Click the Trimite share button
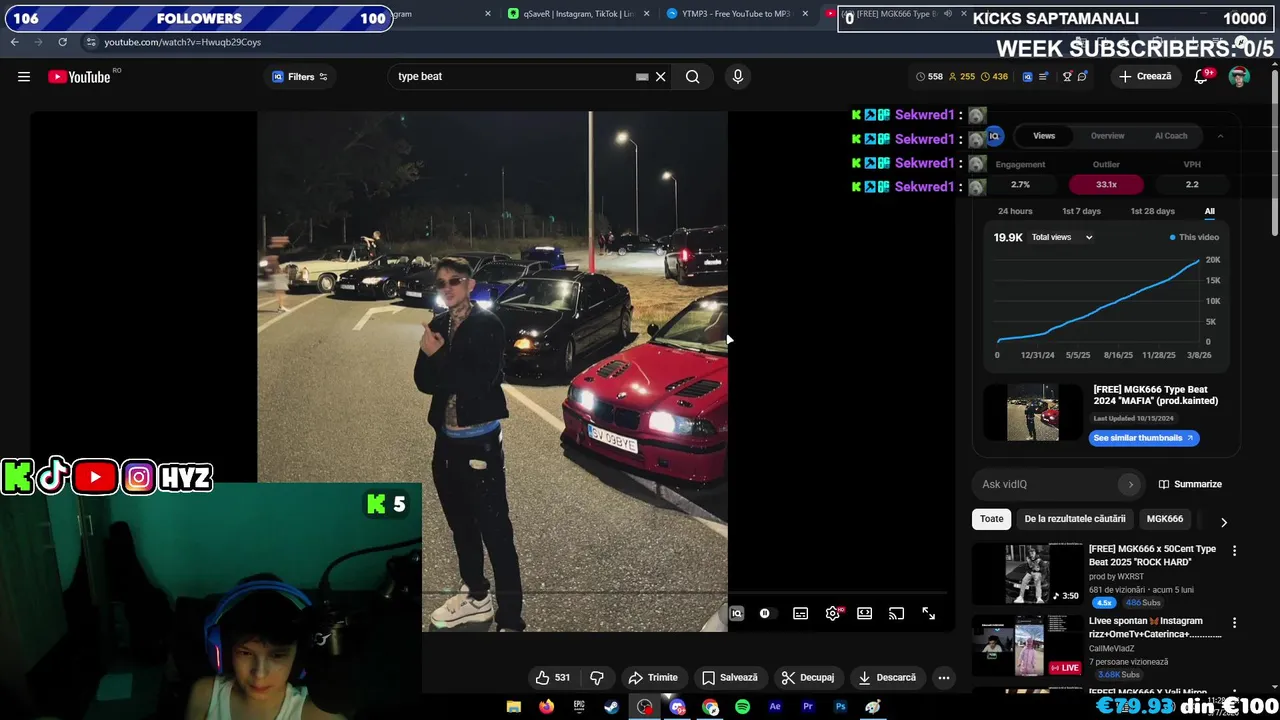The width and height of the screenshot is (1280, 720). [653, 678]
